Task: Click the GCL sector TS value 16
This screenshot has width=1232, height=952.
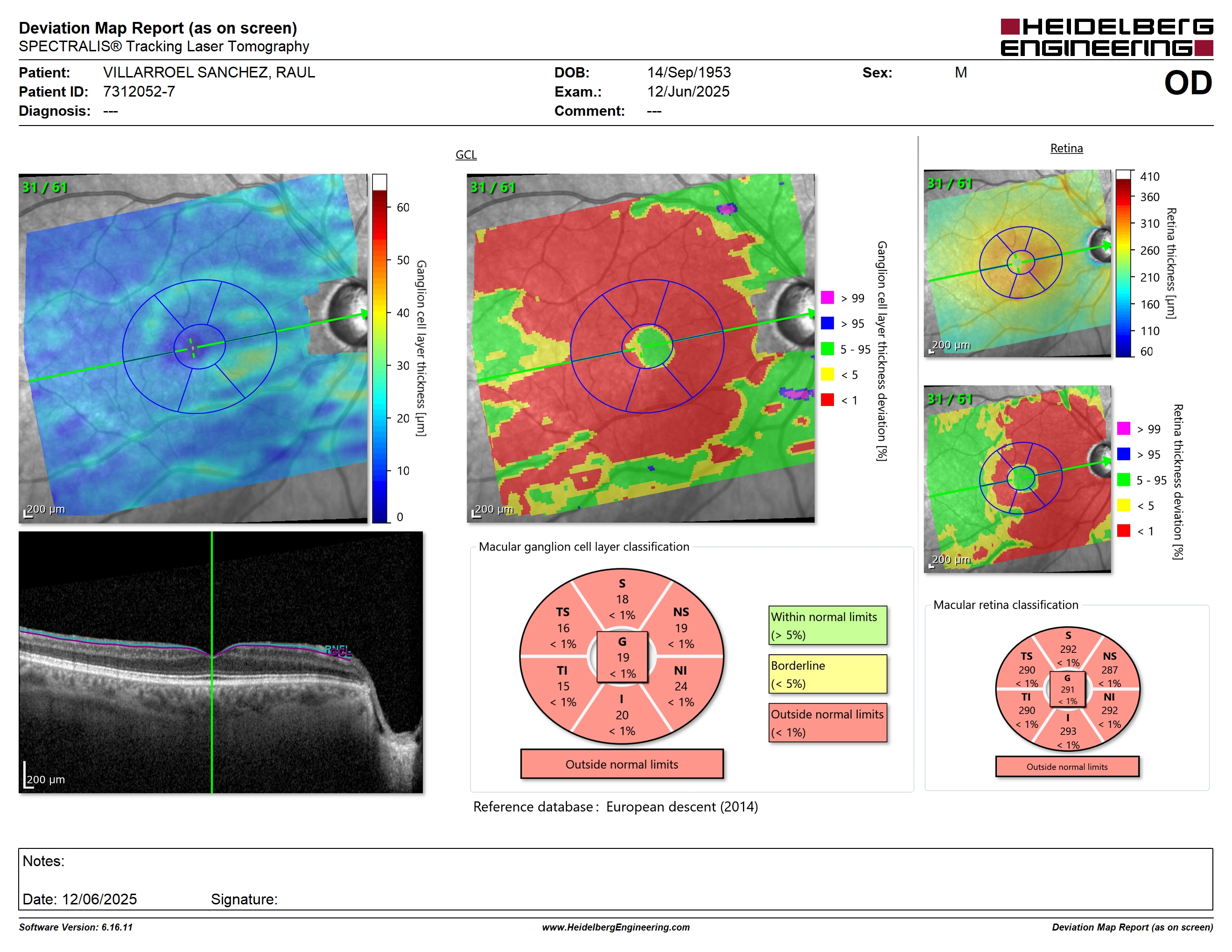Action: point(563,628)
